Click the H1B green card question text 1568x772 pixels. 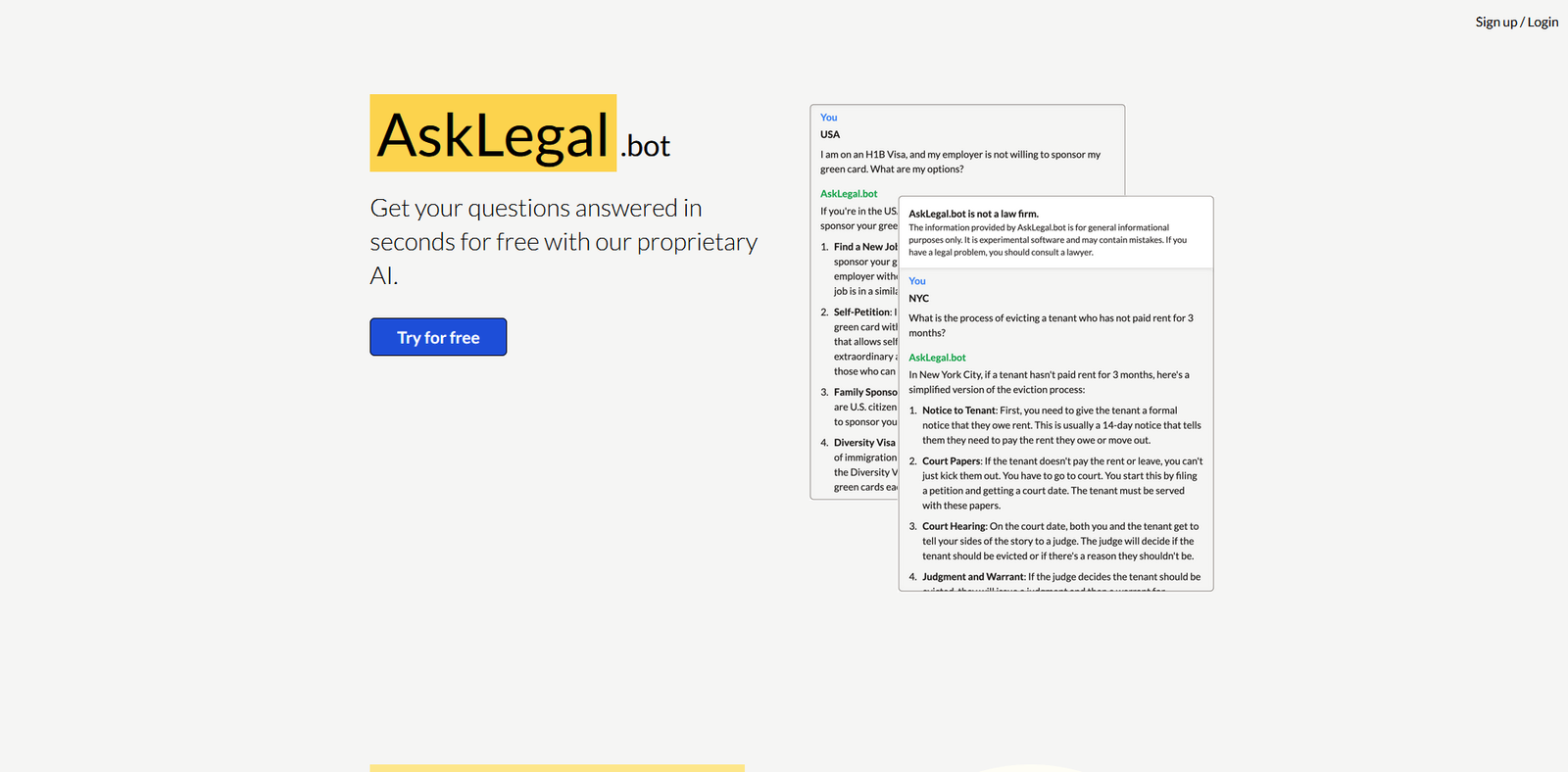[959, 162]
